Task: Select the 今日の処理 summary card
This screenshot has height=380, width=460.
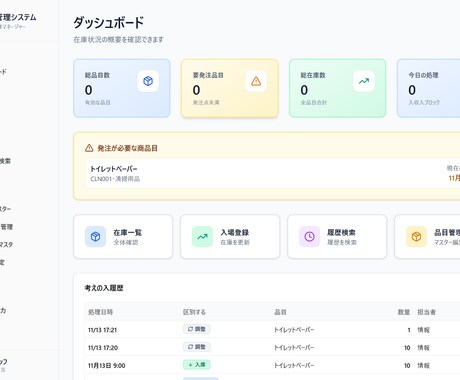Action: [x=429, y=88]
